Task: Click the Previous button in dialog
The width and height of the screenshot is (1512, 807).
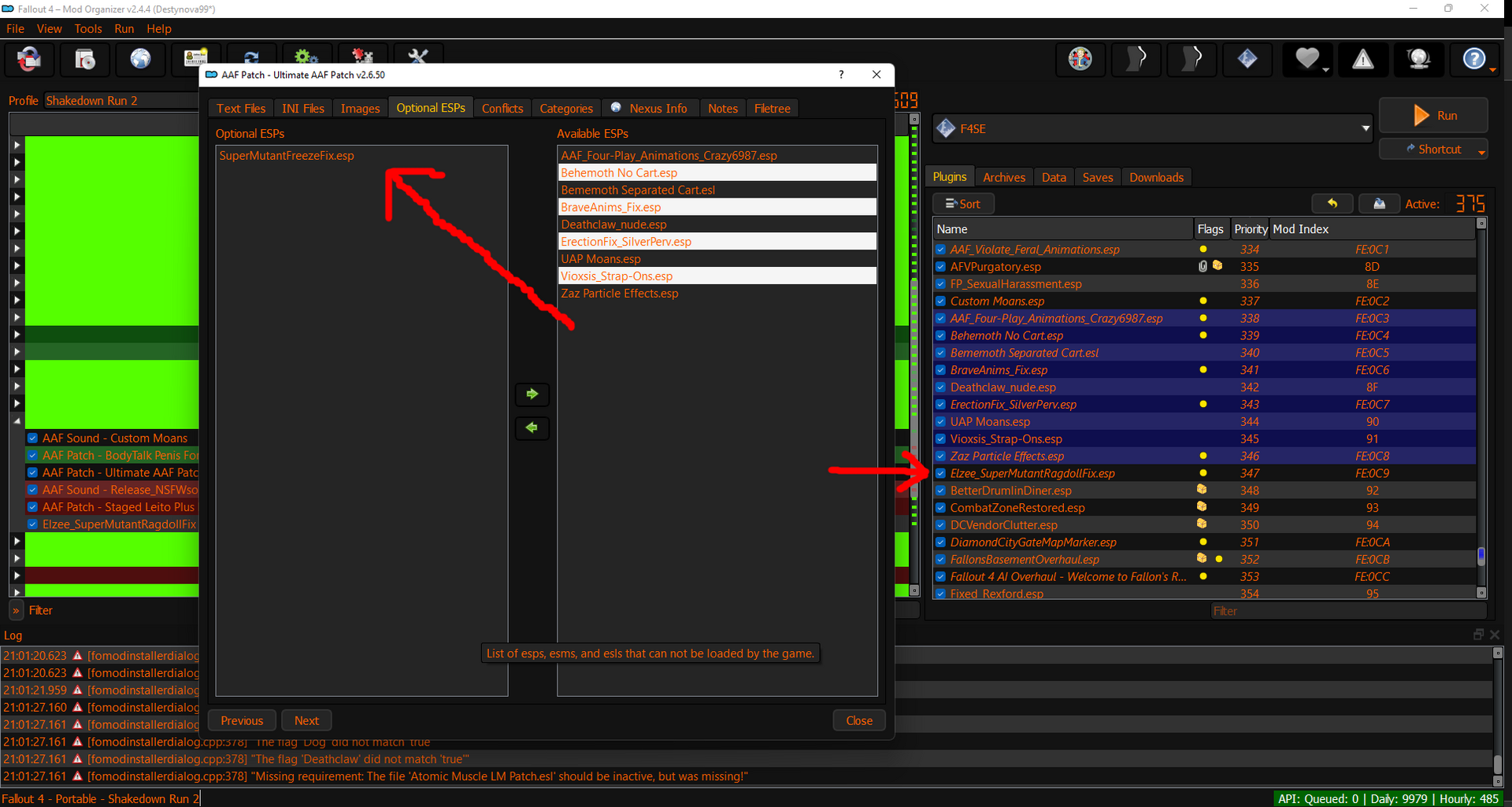Action: tap(242, 720)
